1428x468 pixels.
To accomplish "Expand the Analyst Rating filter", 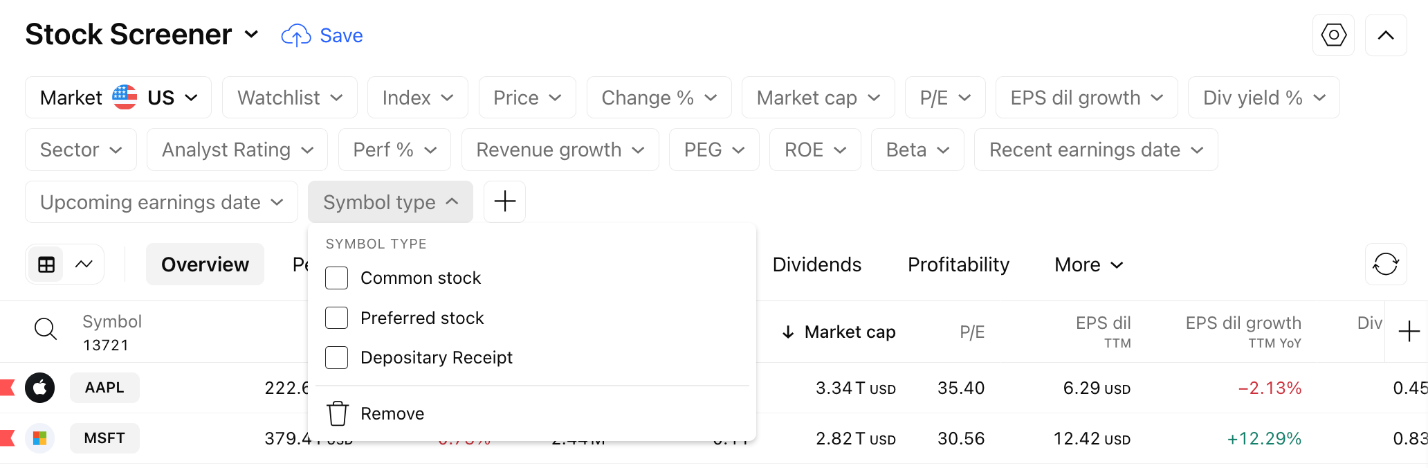I will 236,150.
